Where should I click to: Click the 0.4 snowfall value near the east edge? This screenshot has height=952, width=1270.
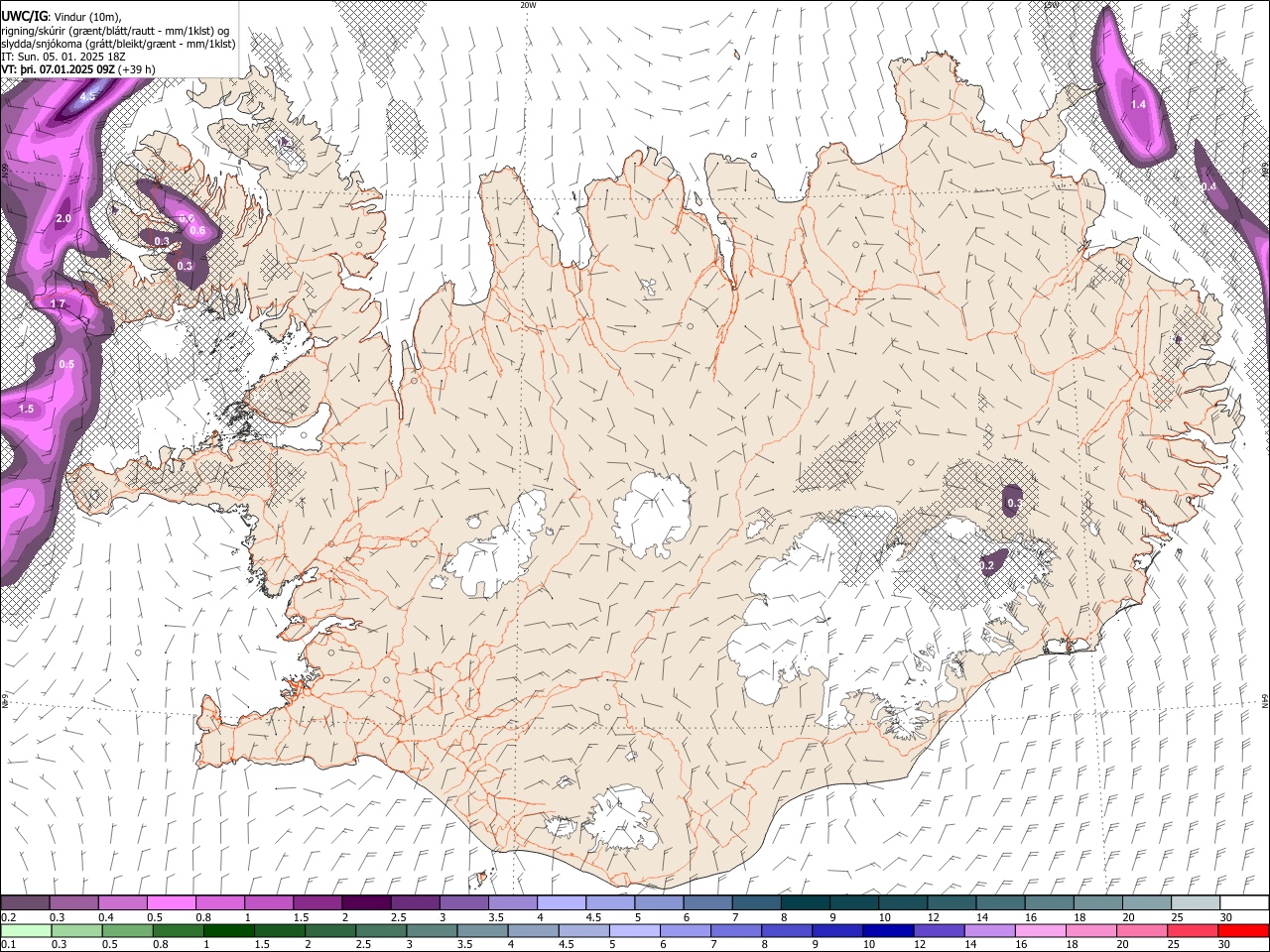1208,186
